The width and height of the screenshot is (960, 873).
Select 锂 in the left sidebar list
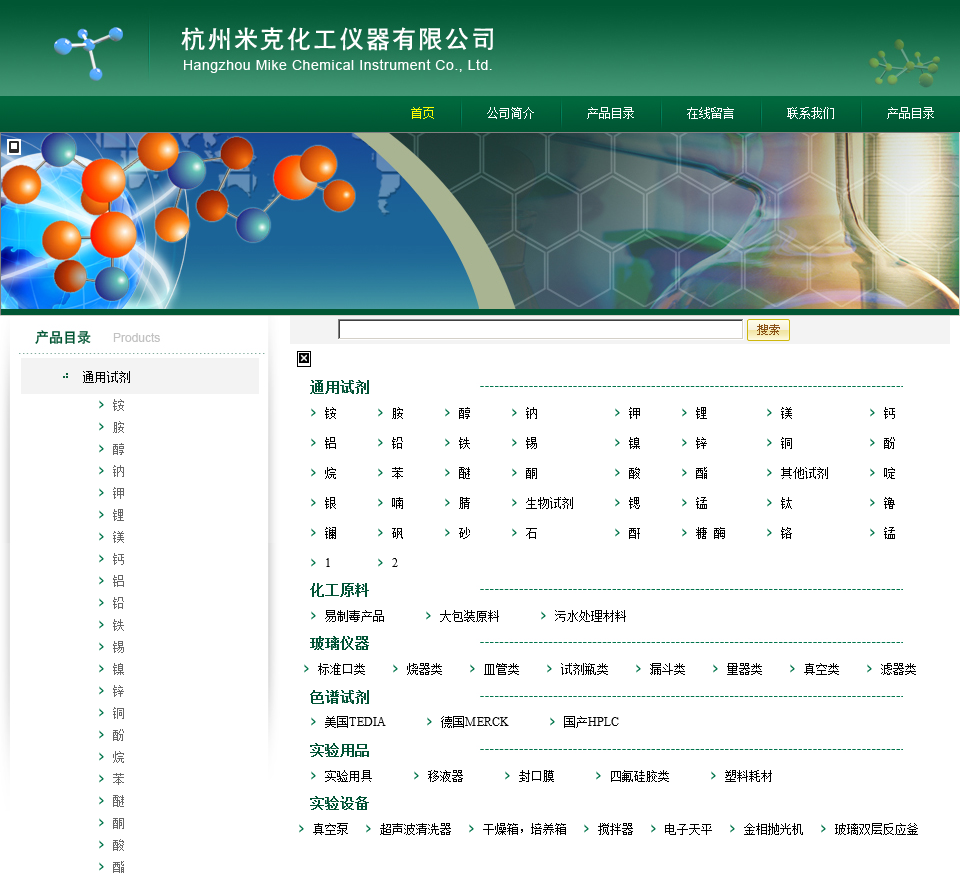tap(118, 515)
